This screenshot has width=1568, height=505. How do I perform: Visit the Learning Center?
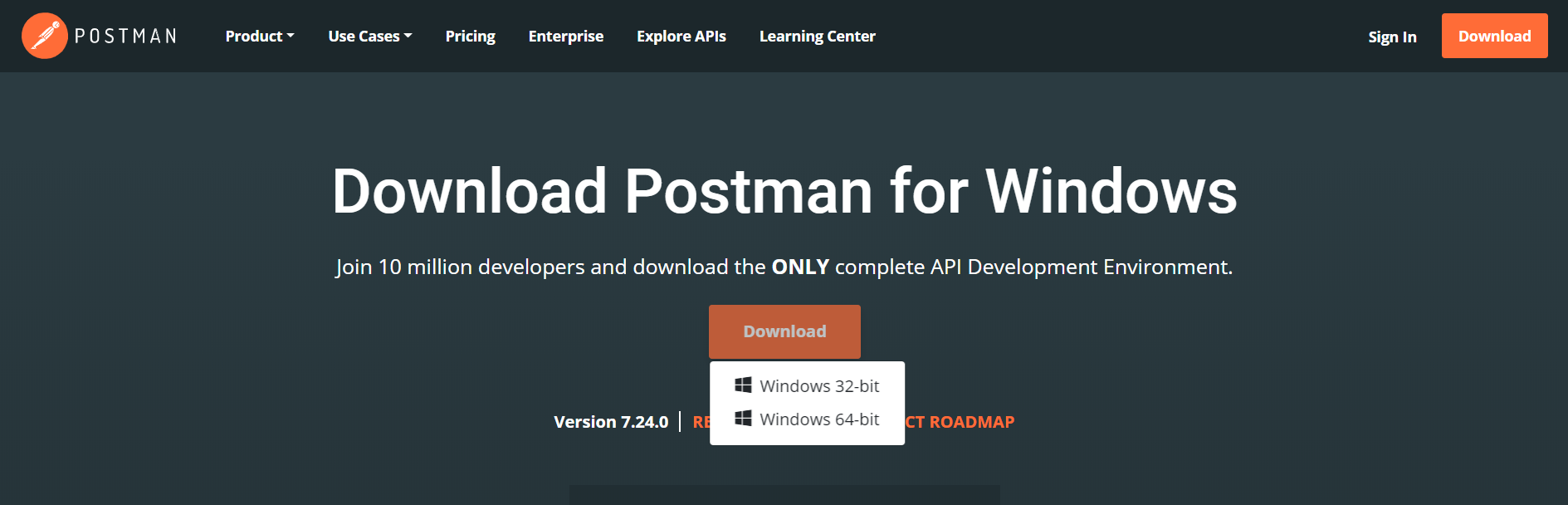[x=817, y=37]
